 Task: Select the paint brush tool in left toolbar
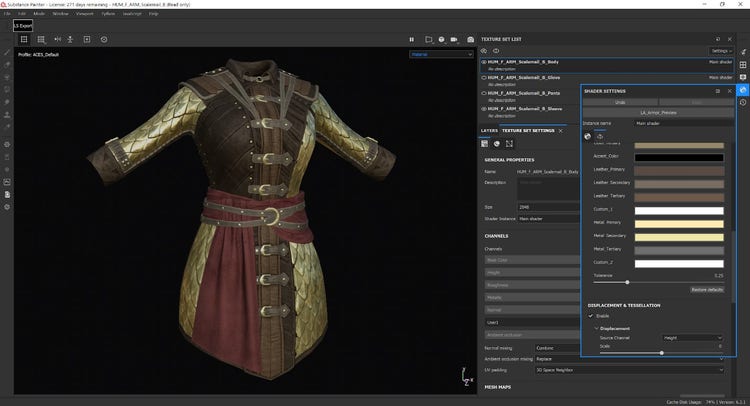pos(7,52)
